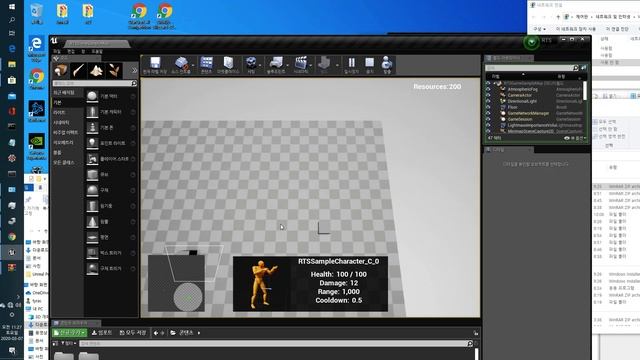The height and width of the screenshot is (360, 640).
Task: Select the Foliage mode icon
Action: (114, 71)
